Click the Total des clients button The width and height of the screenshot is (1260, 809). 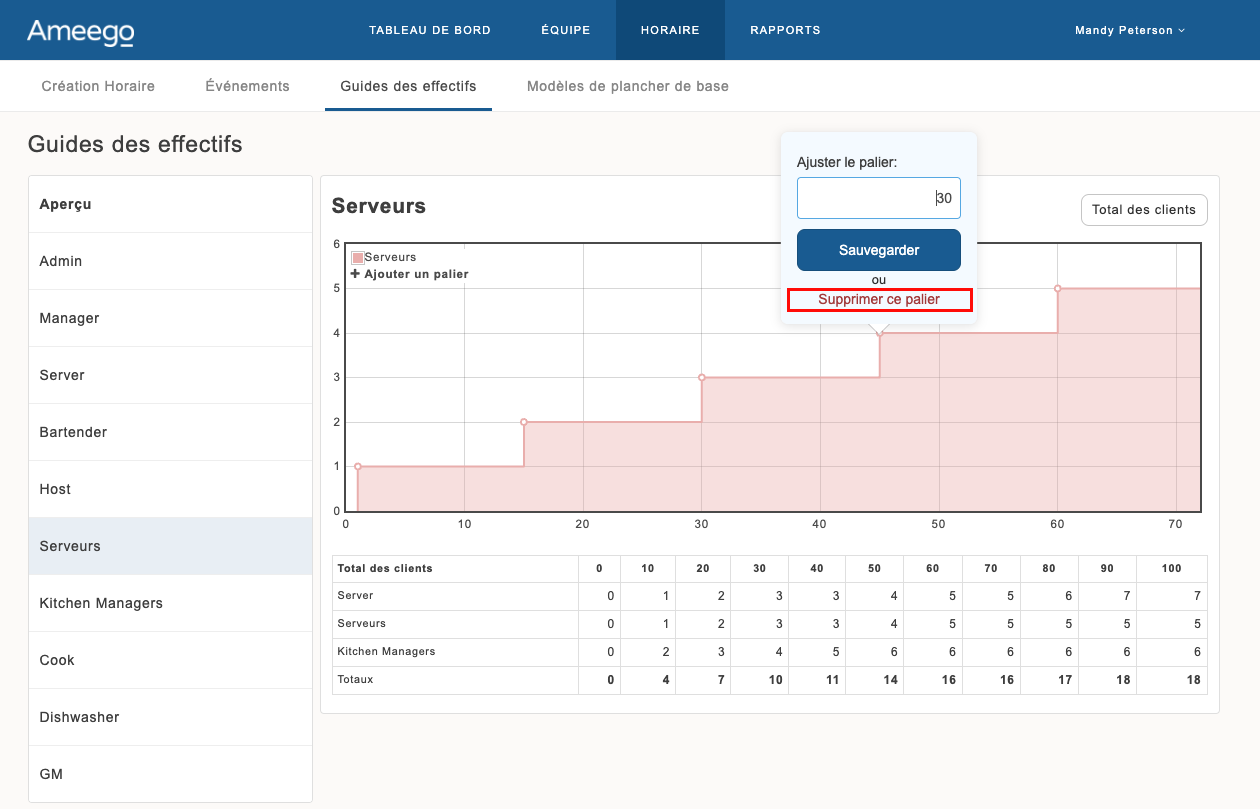pyautogui.click(x=1143, y=210)
